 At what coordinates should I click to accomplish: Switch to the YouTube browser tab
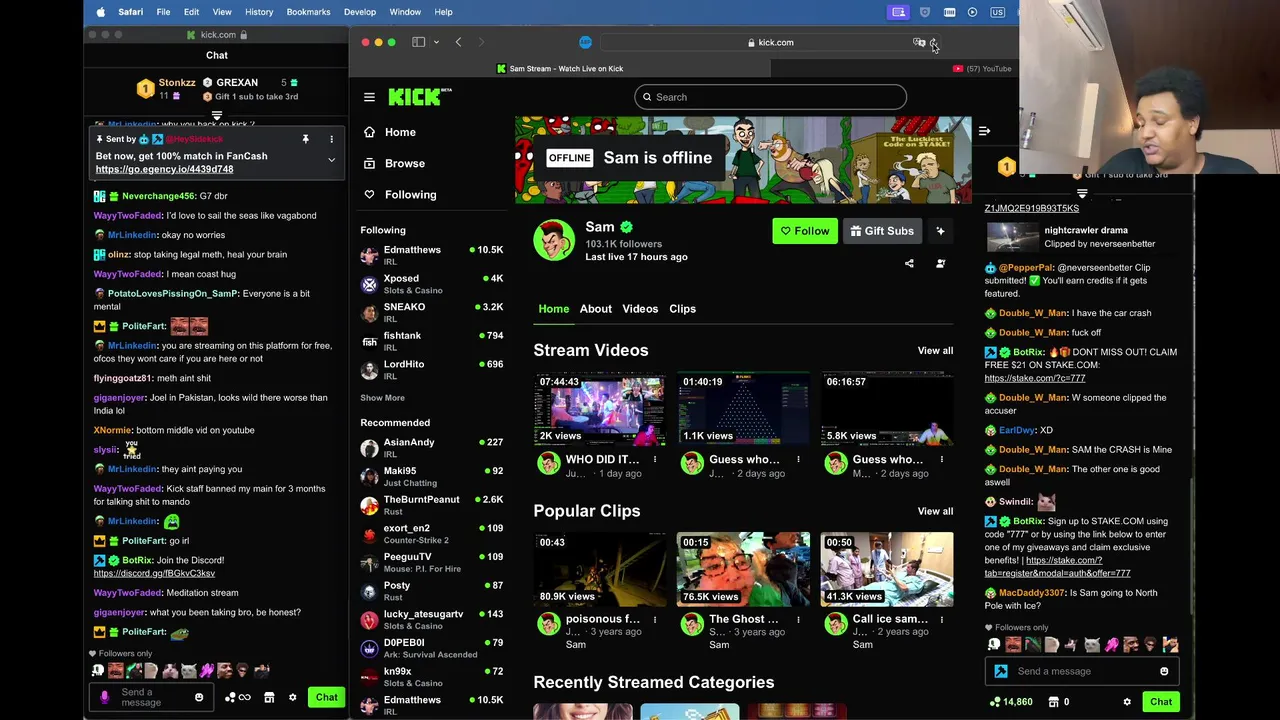982,69
